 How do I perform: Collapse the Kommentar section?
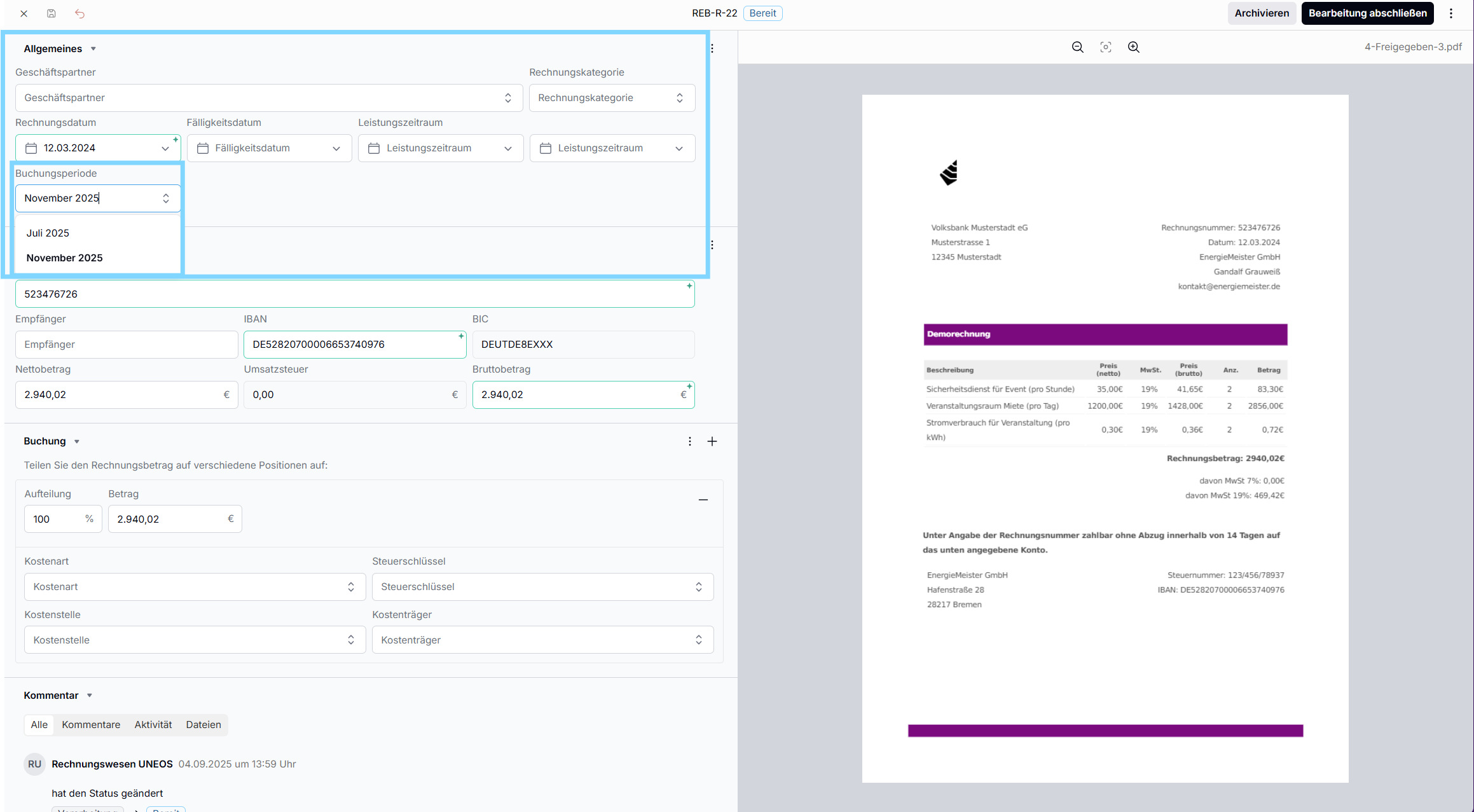tap(90, 696)
